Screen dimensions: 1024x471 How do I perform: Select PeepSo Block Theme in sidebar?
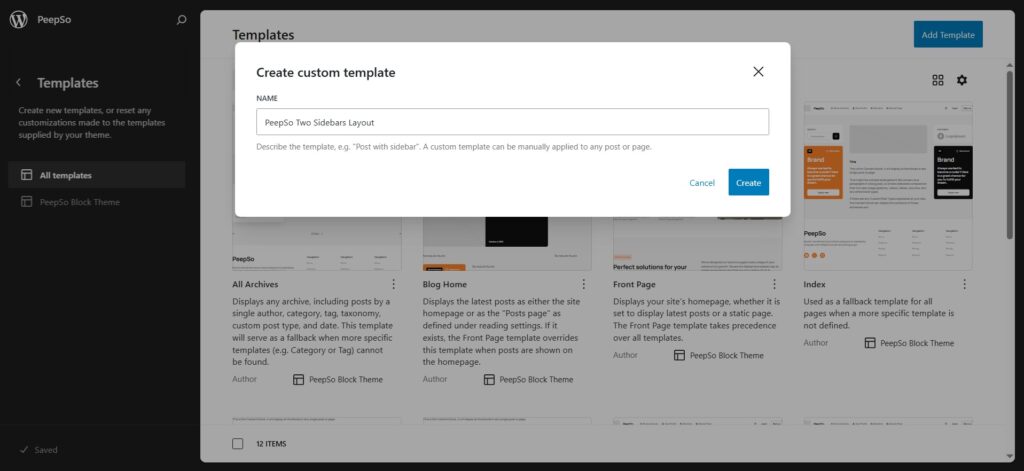point(79,202)
